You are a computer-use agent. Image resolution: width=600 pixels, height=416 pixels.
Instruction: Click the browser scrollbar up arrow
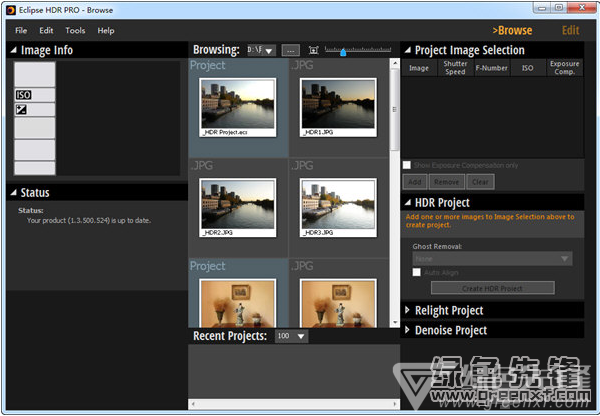point(395,62)
